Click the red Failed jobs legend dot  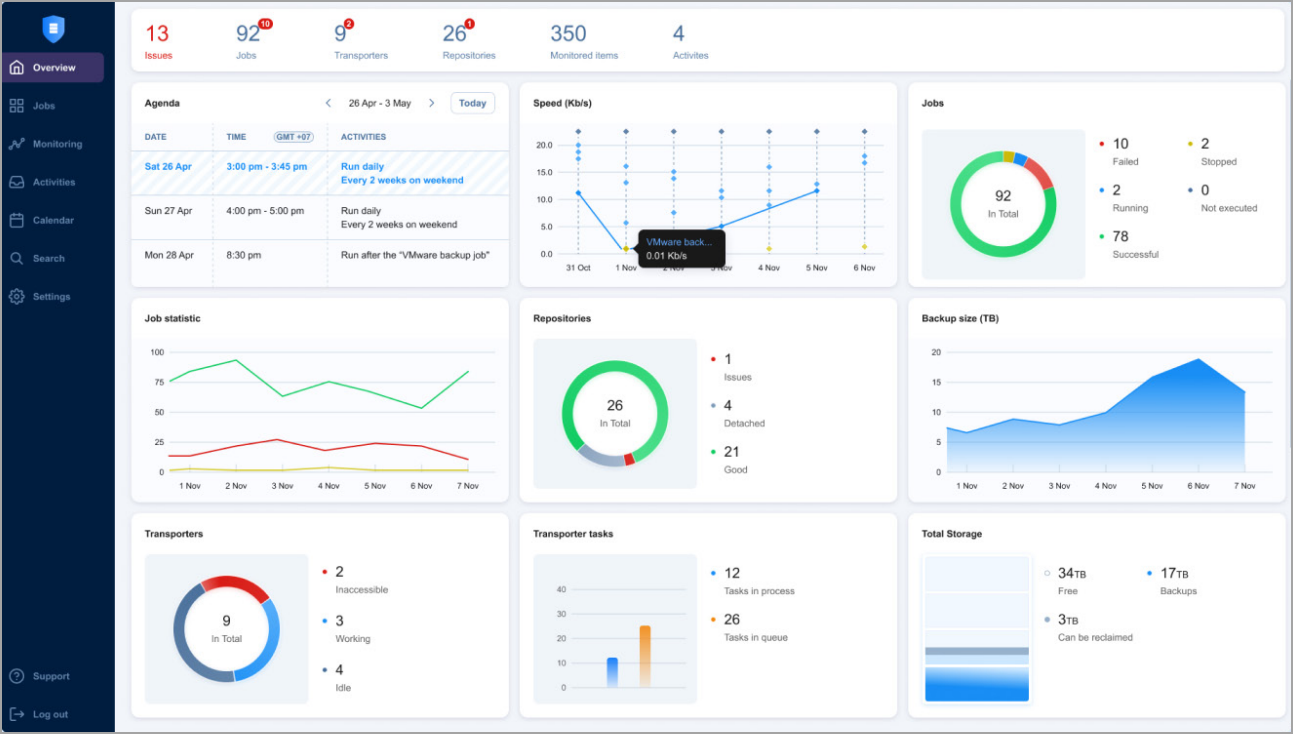(x=1101, y=144)
